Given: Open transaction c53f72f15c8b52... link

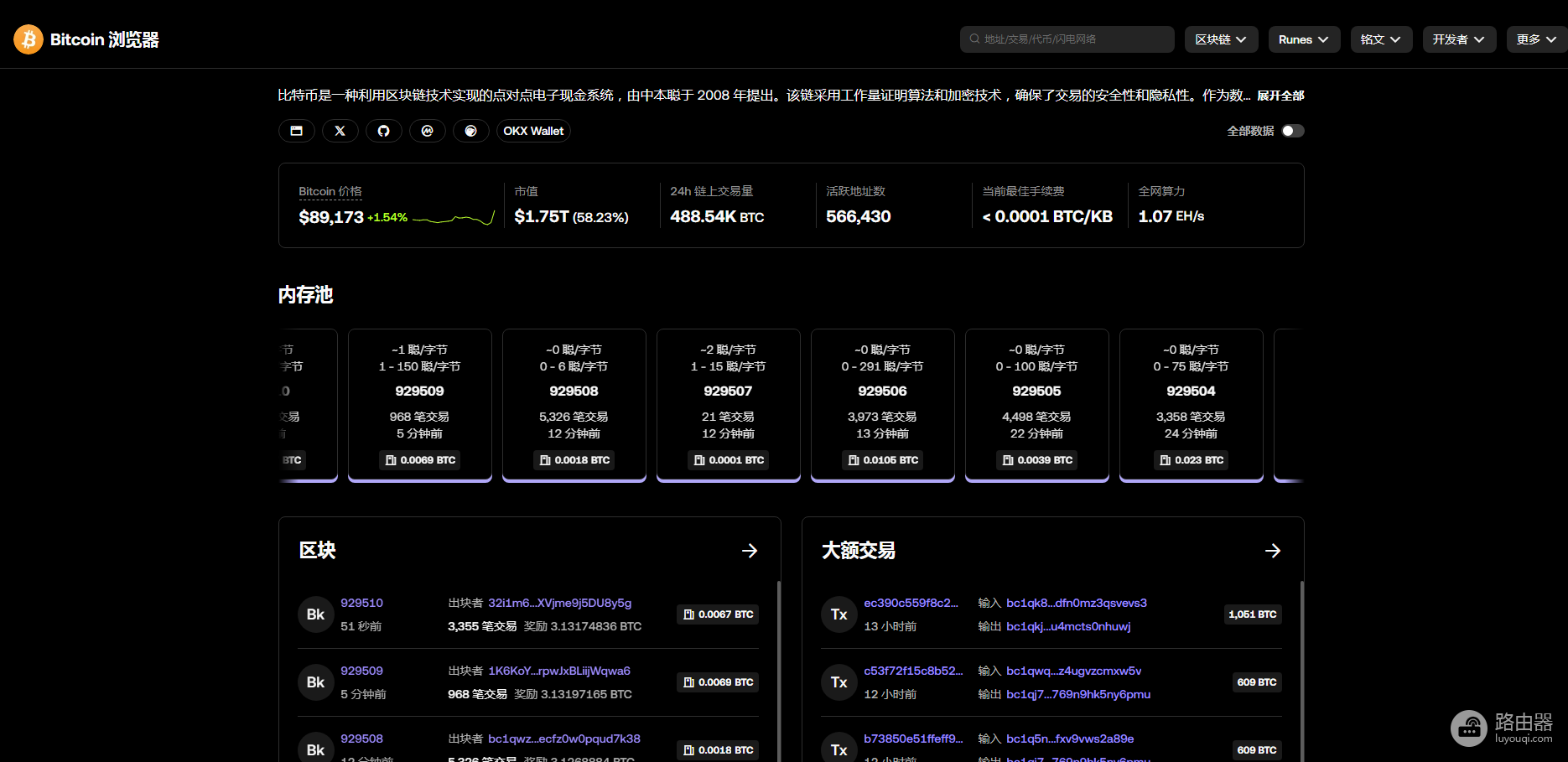Looking at the screenshot, I should click(x=913, y=671).
